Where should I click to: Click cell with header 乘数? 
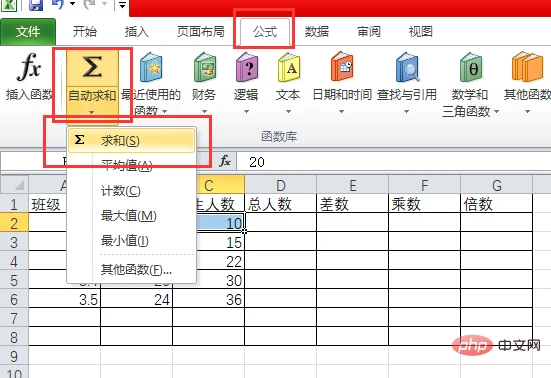pyautogui.click(x=424, y=204)
